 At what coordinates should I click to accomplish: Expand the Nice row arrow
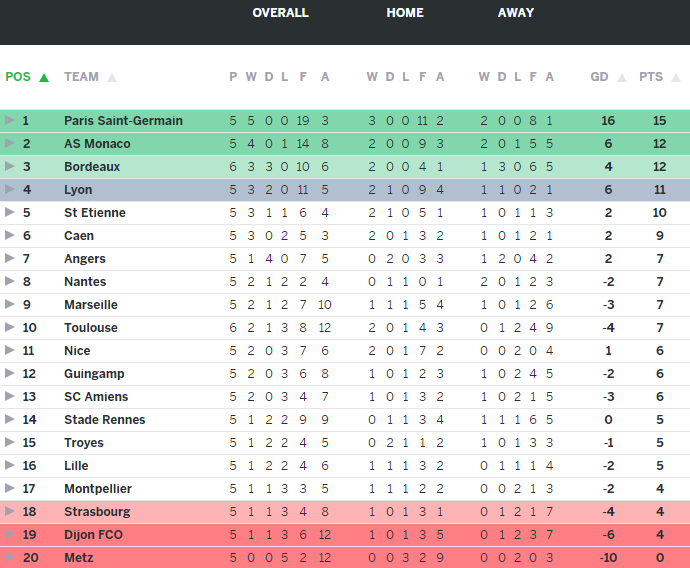10,350
